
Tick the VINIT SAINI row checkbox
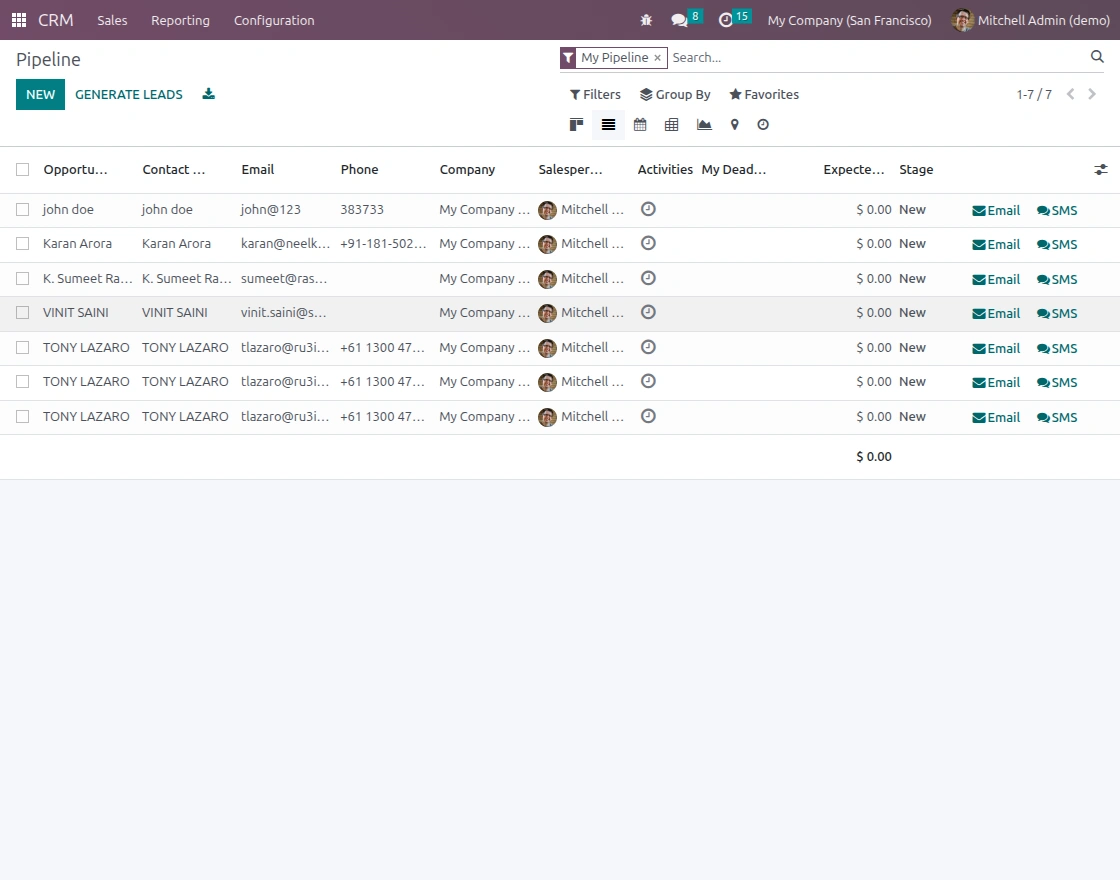tap(23, 313)
